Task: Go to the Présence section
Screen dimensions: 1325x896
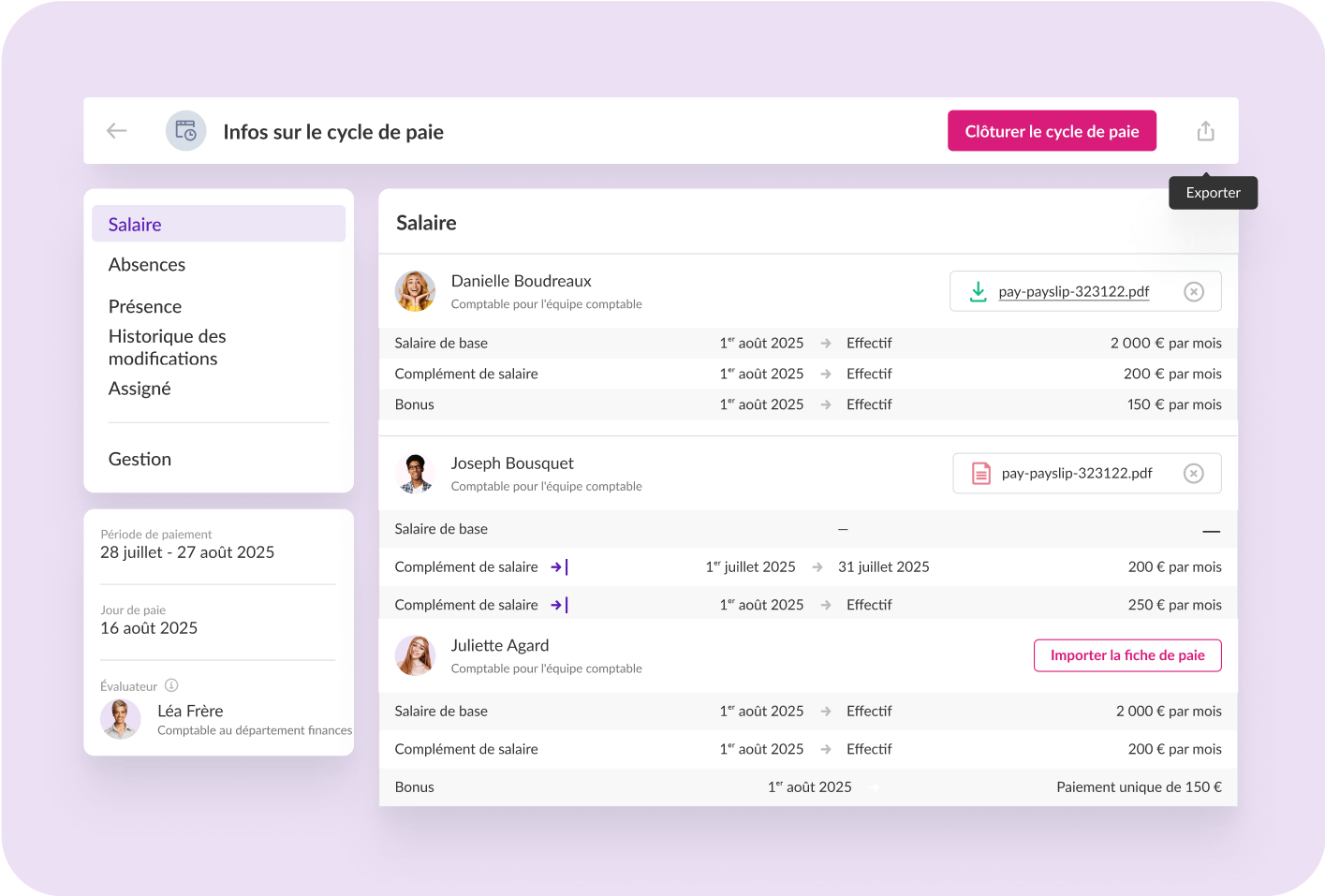Action: (x=145, y=307)
